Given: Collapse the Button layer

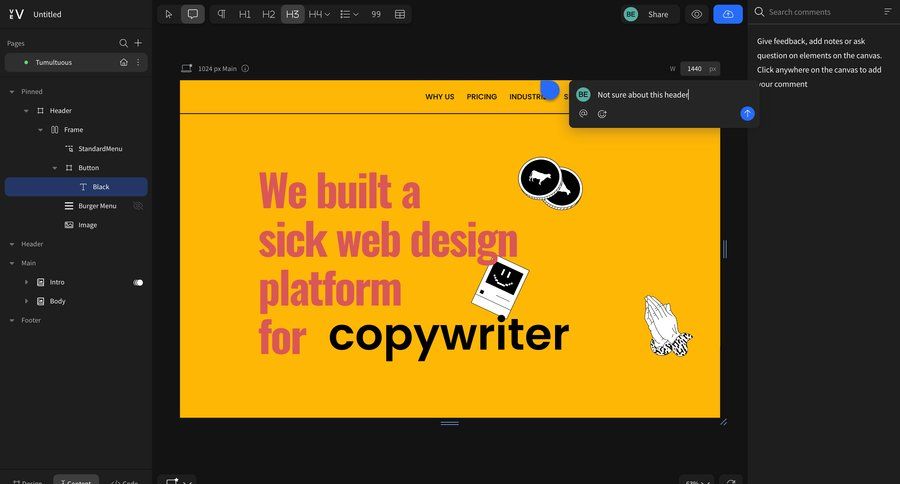Looking at the screenshot, I should click(55, 168).
